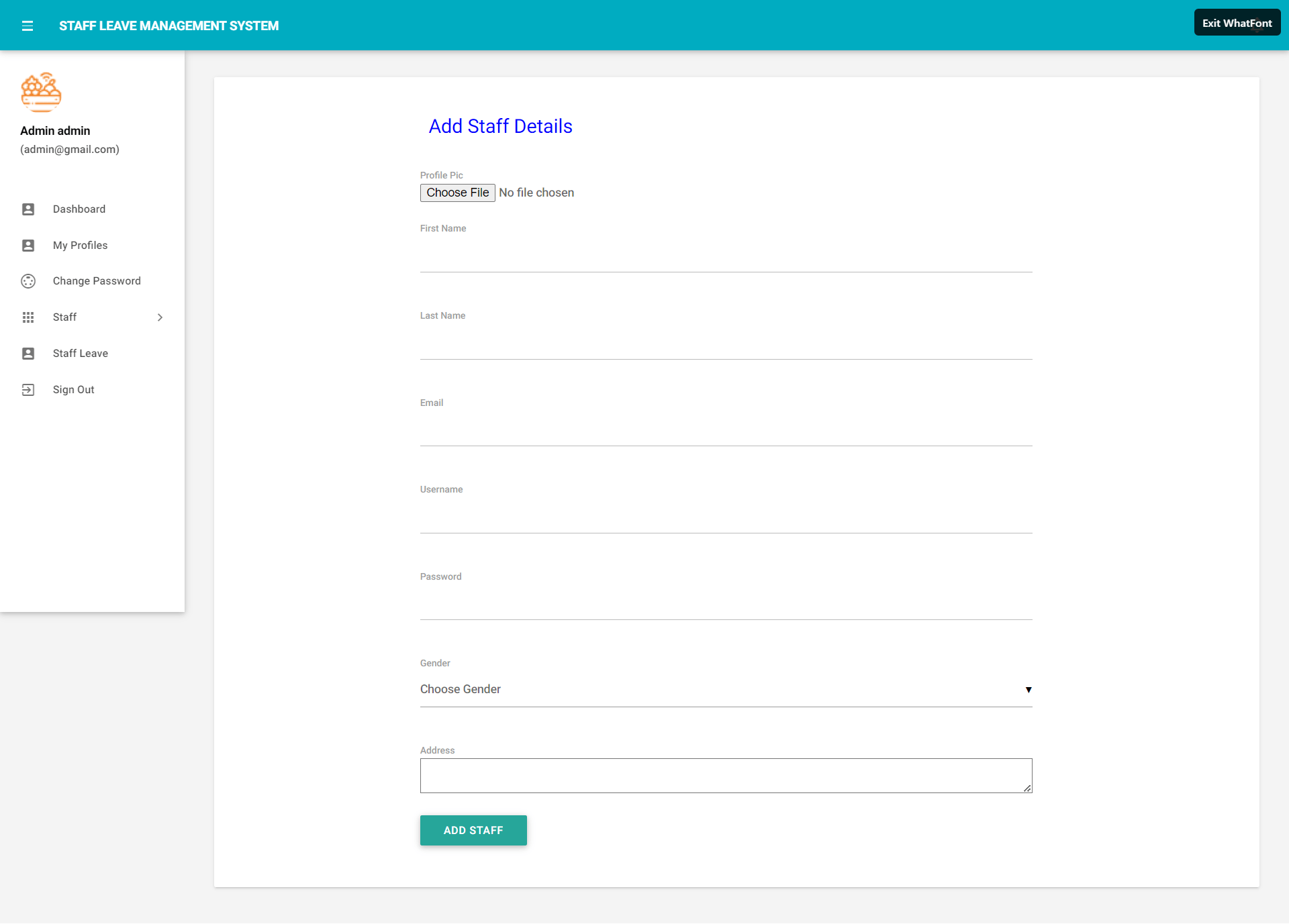This screenshot has height=924, width=1289.
Task: Open the Dashboard menu item
Action: point(79,209)
